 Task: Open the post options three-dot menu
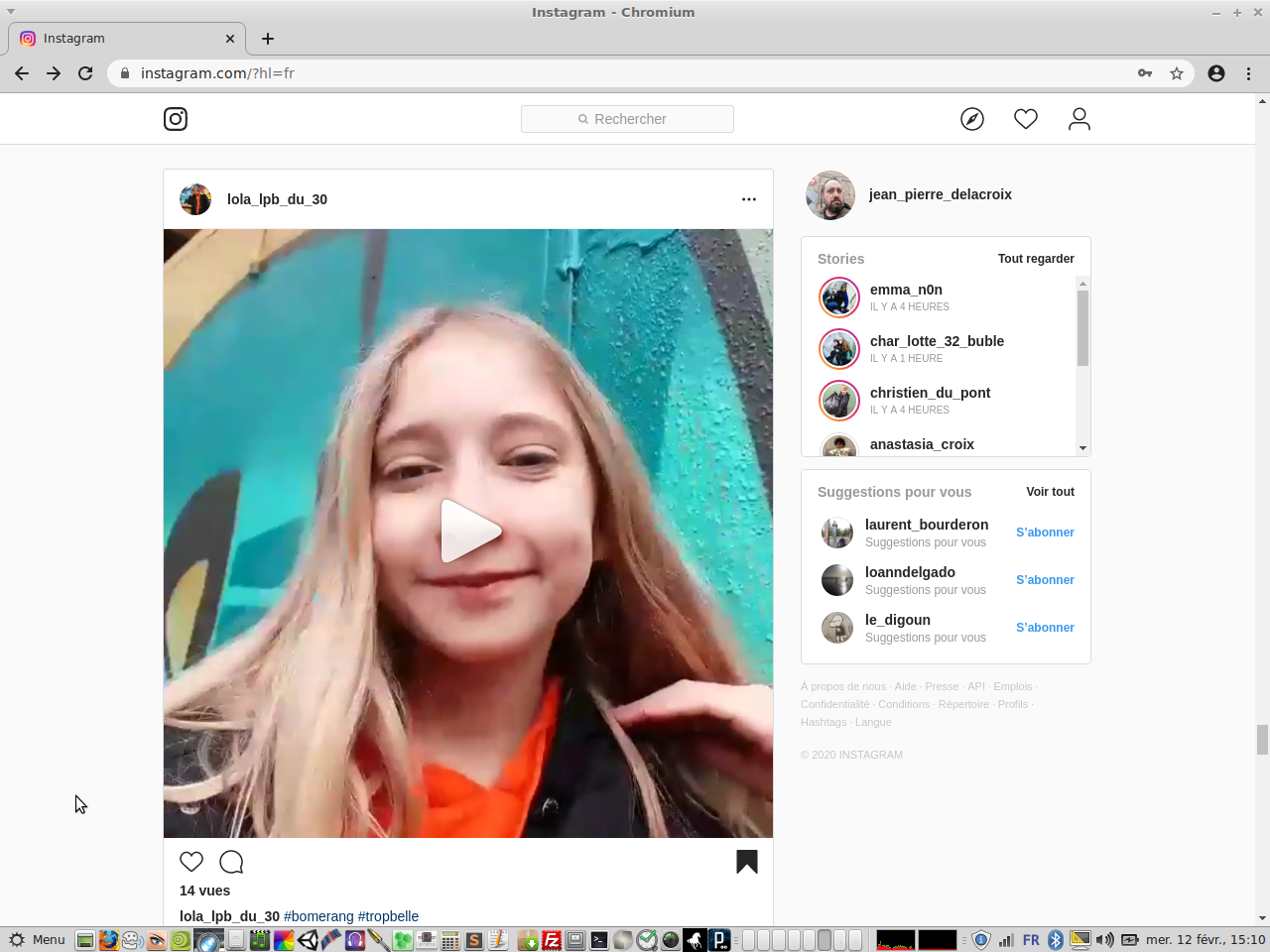(x=749, y=199)
